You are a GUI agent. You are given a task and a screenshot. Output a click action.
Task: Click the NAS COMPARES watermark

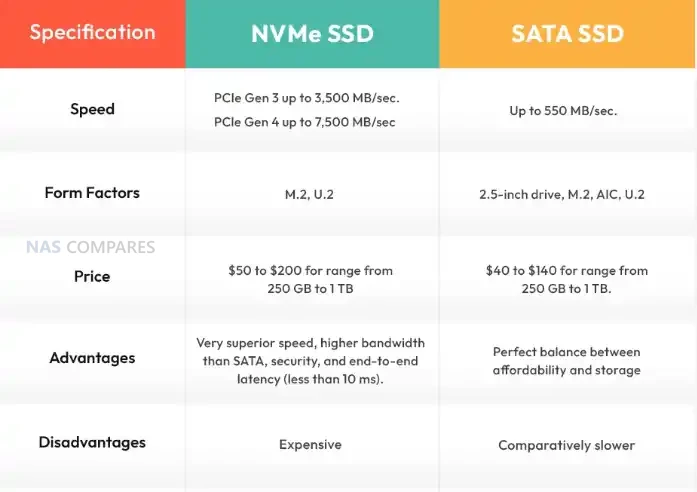(x=91, y=247)
